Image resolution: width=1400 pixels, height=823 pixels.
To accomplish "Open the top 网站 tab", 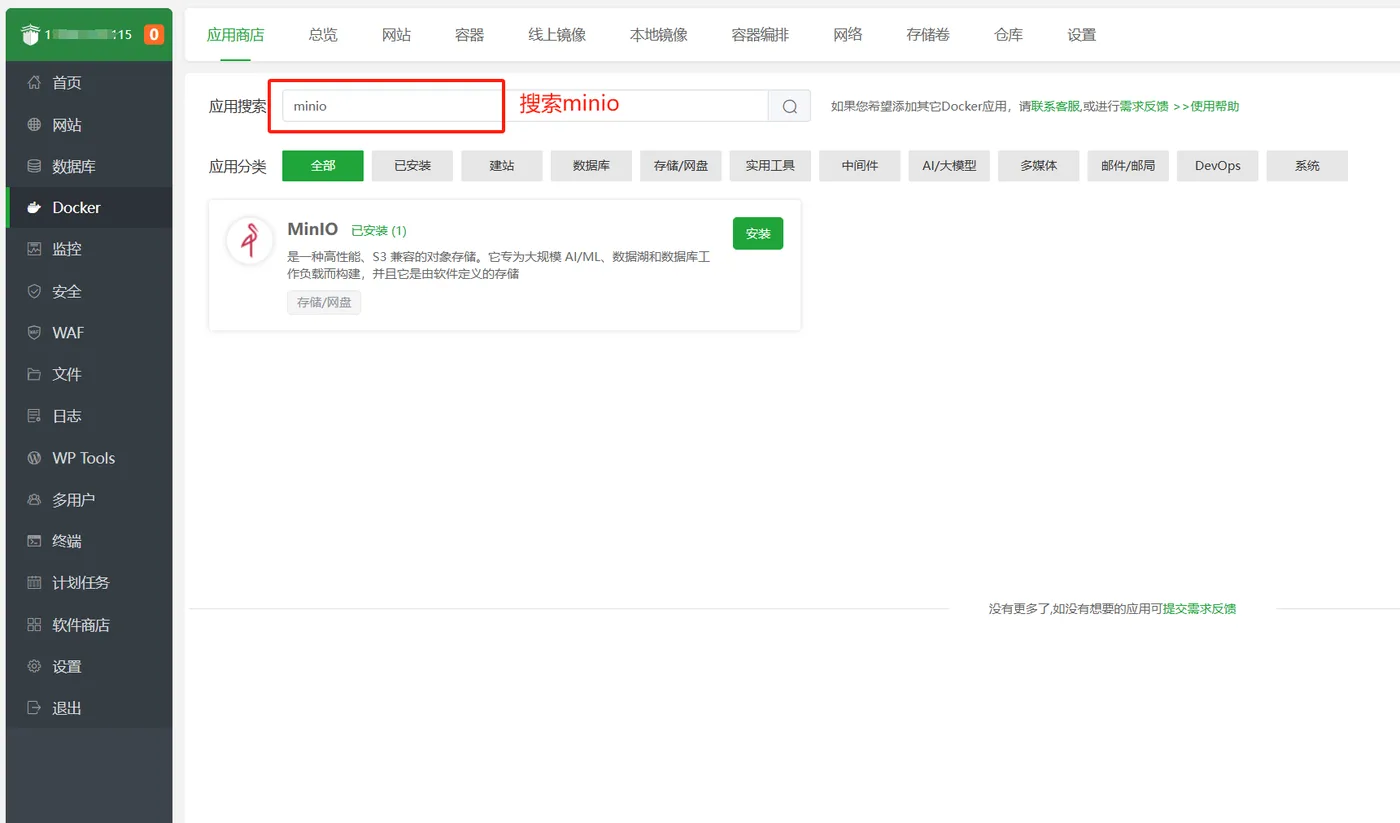I will click(396, 35).
